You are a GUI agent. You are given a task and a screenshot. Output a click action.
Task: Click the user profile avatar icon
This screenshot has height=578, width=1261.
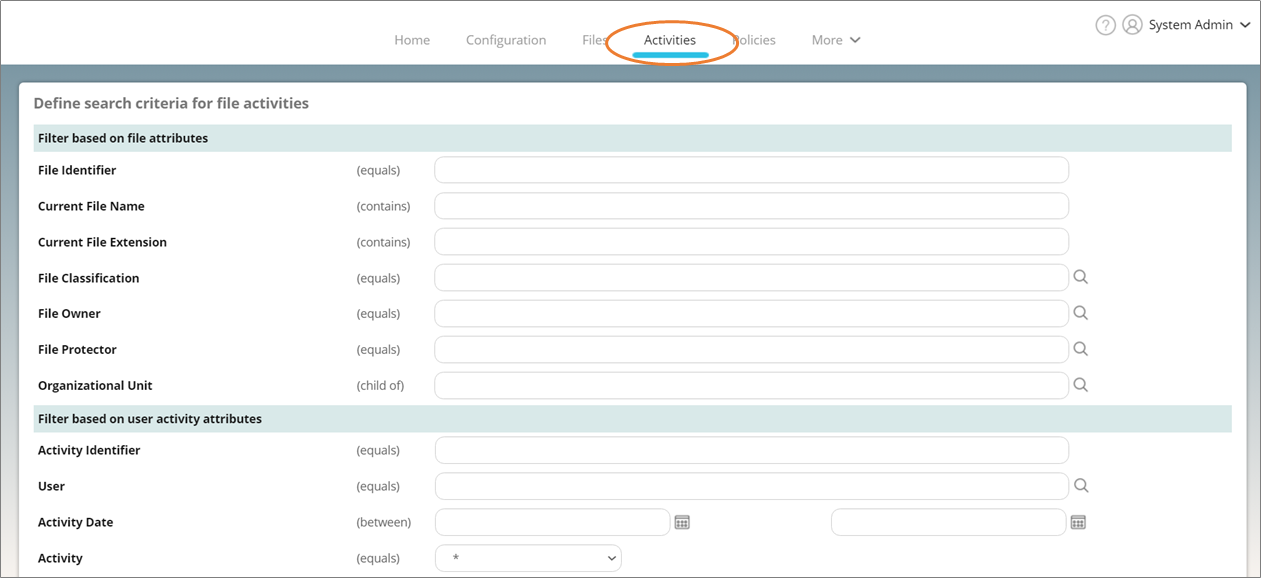tap(1132, 25)
